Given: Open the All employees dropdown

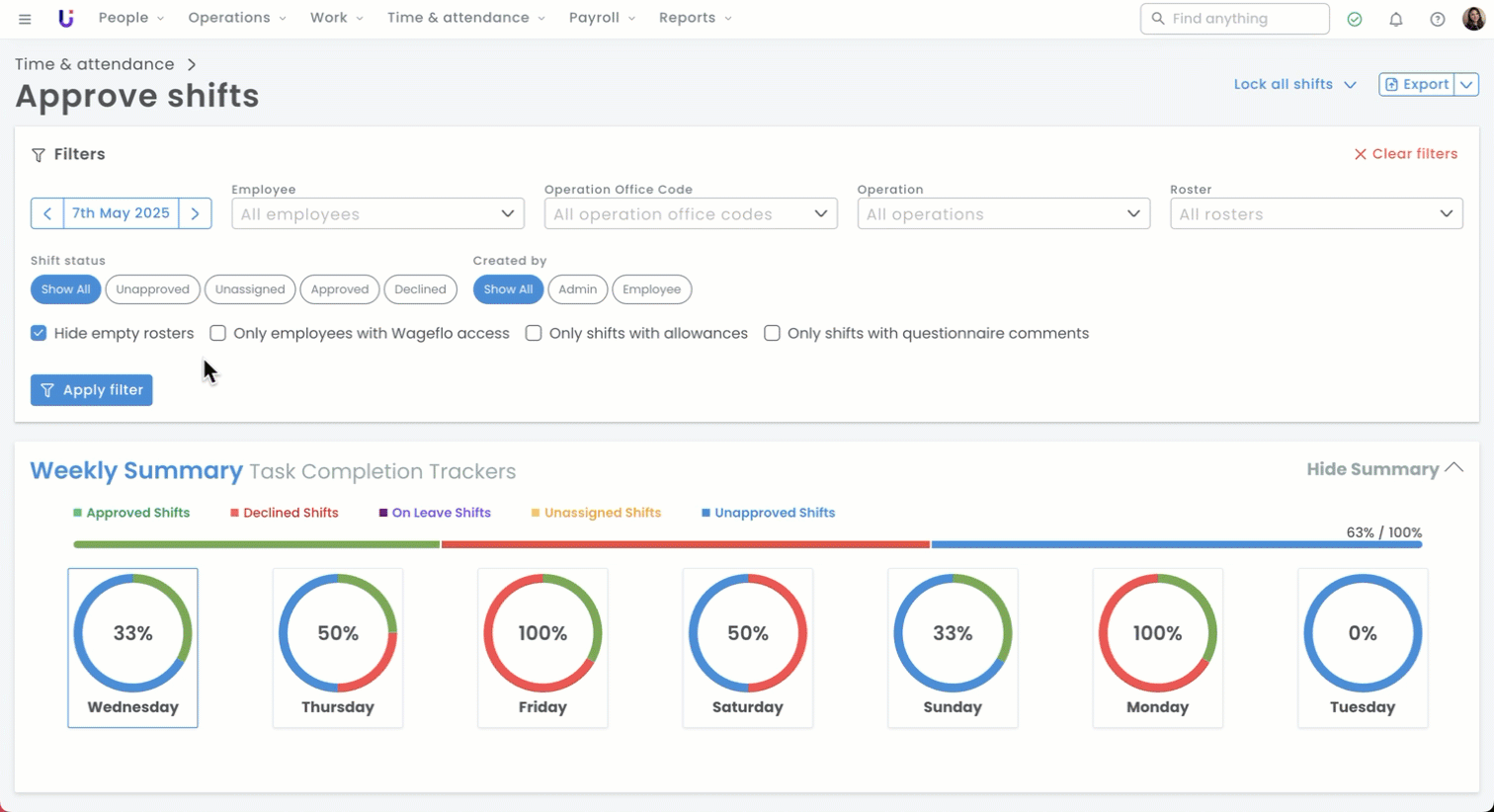Looking at the screenshot, I should pyautogui.click(x=377, y=213).
